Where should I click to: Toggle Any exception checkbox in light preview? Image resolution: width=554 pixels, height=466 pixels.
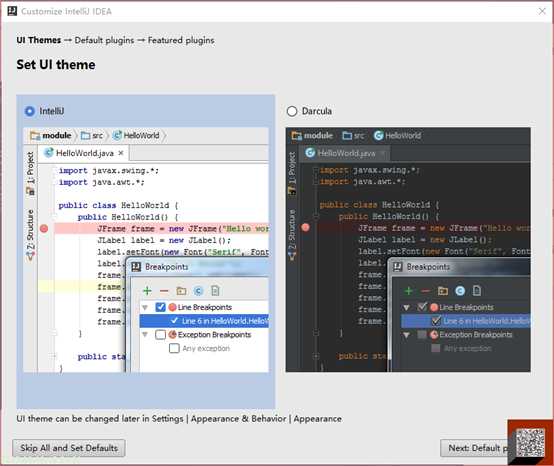[174, 348]
